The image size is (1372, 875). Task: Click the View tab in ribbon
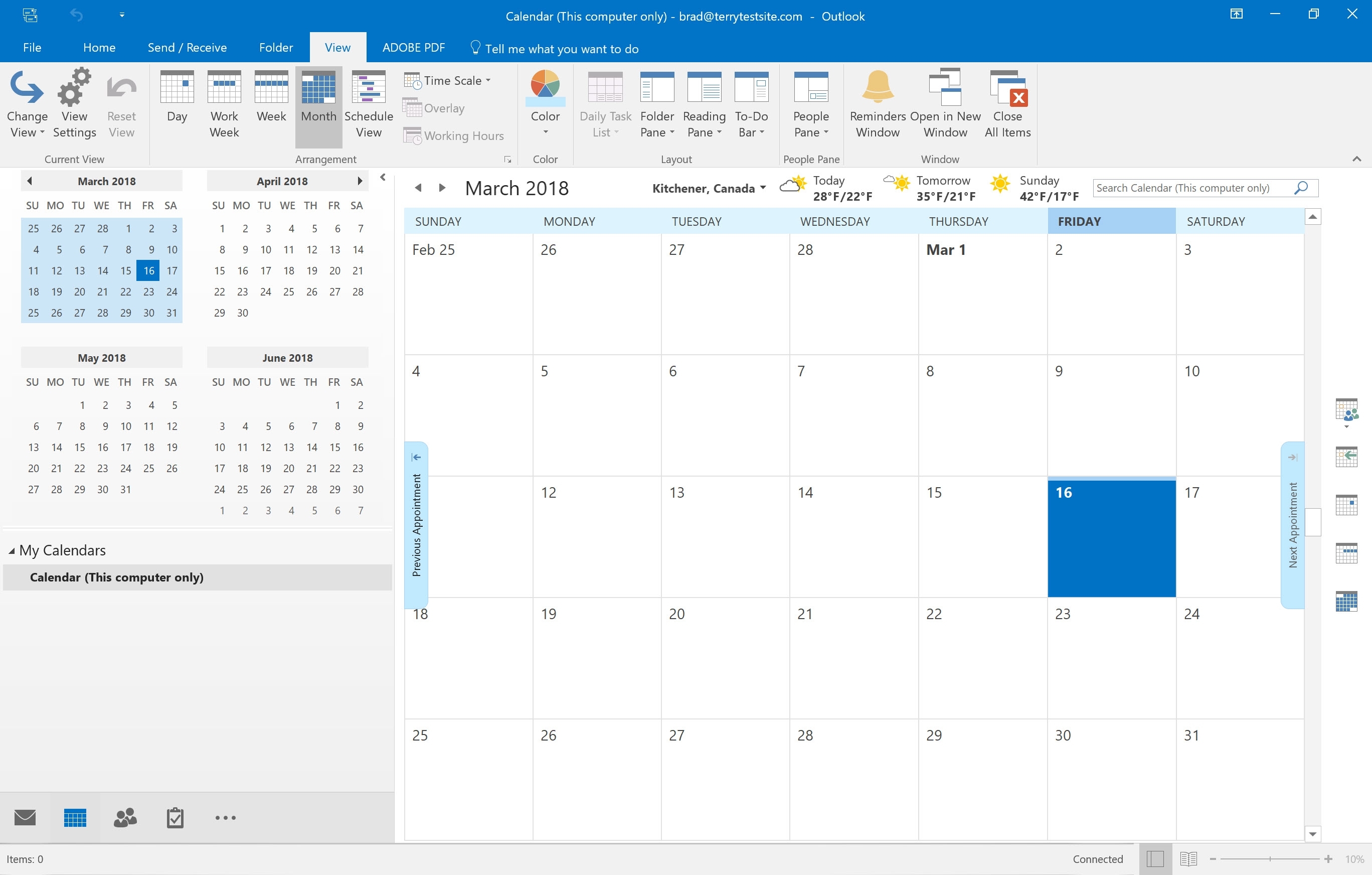[x=338, y=47]
